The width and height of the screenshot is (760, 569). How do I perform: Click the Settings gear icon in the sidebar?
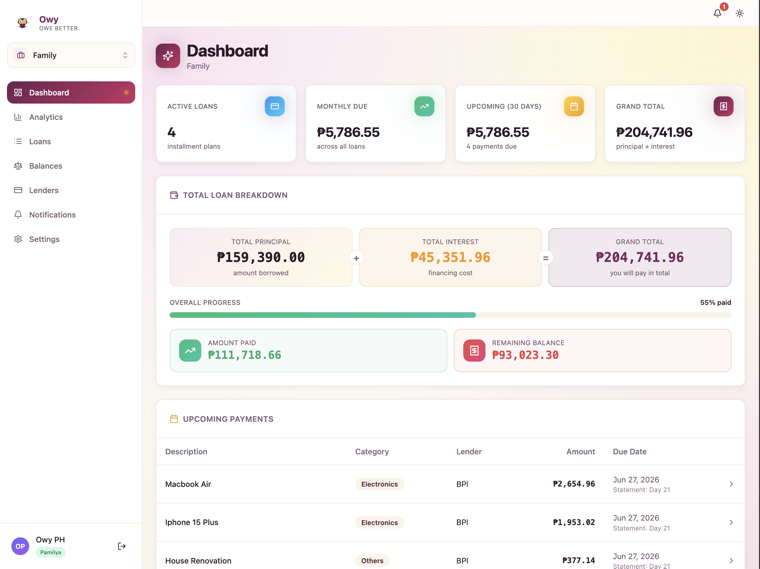18,239
